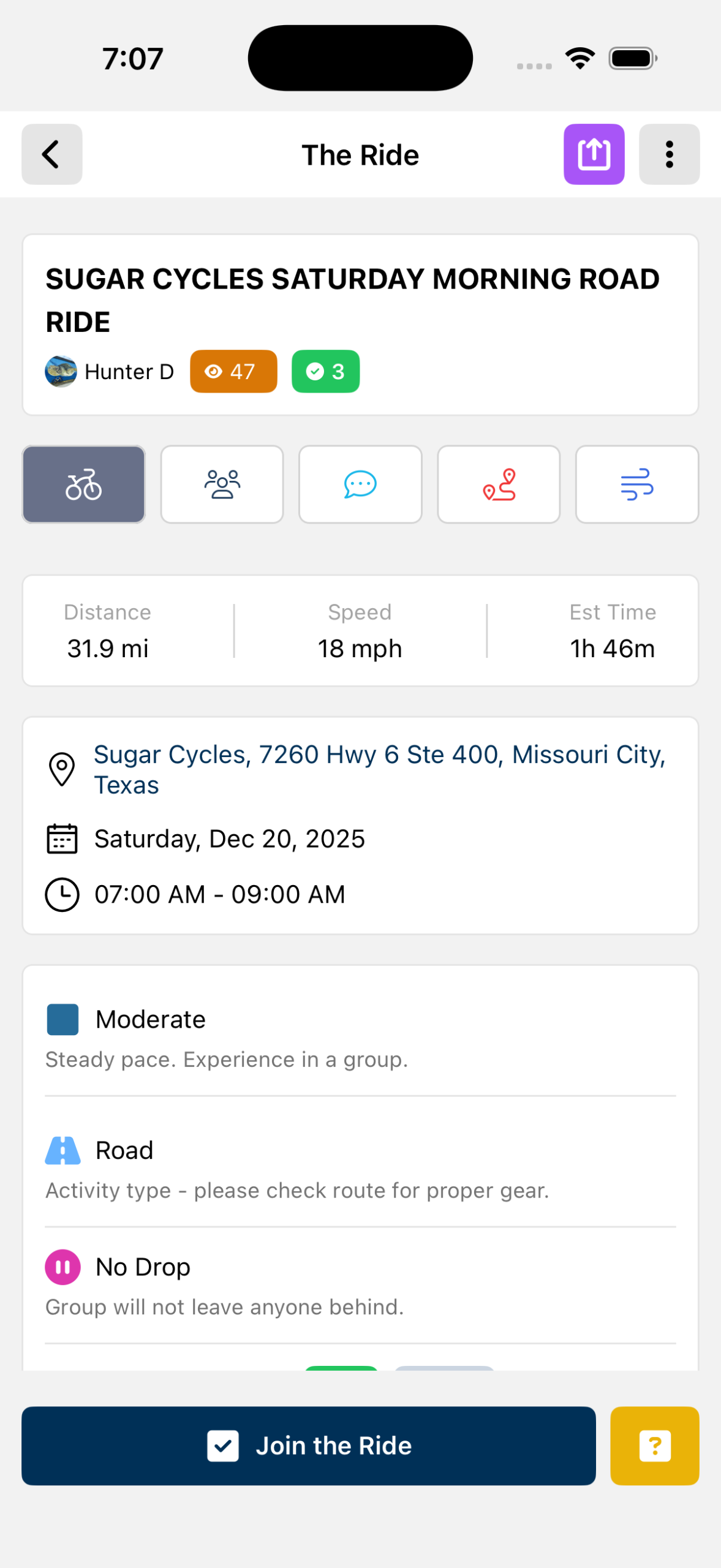Tap the yellow question mark help button
This screenshot has height=1568, width=721.
pos(654,1445)
